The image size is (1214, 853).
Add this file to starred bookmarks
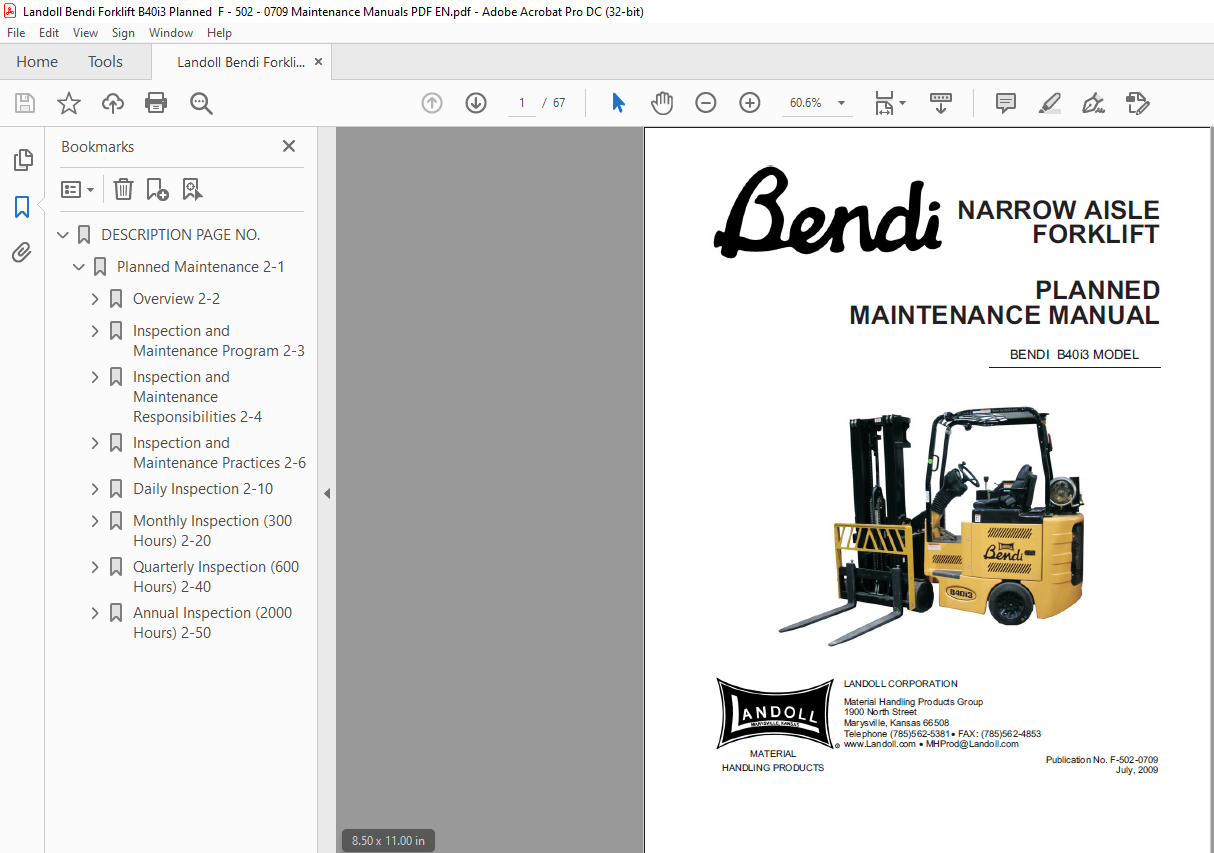[69, 103]
